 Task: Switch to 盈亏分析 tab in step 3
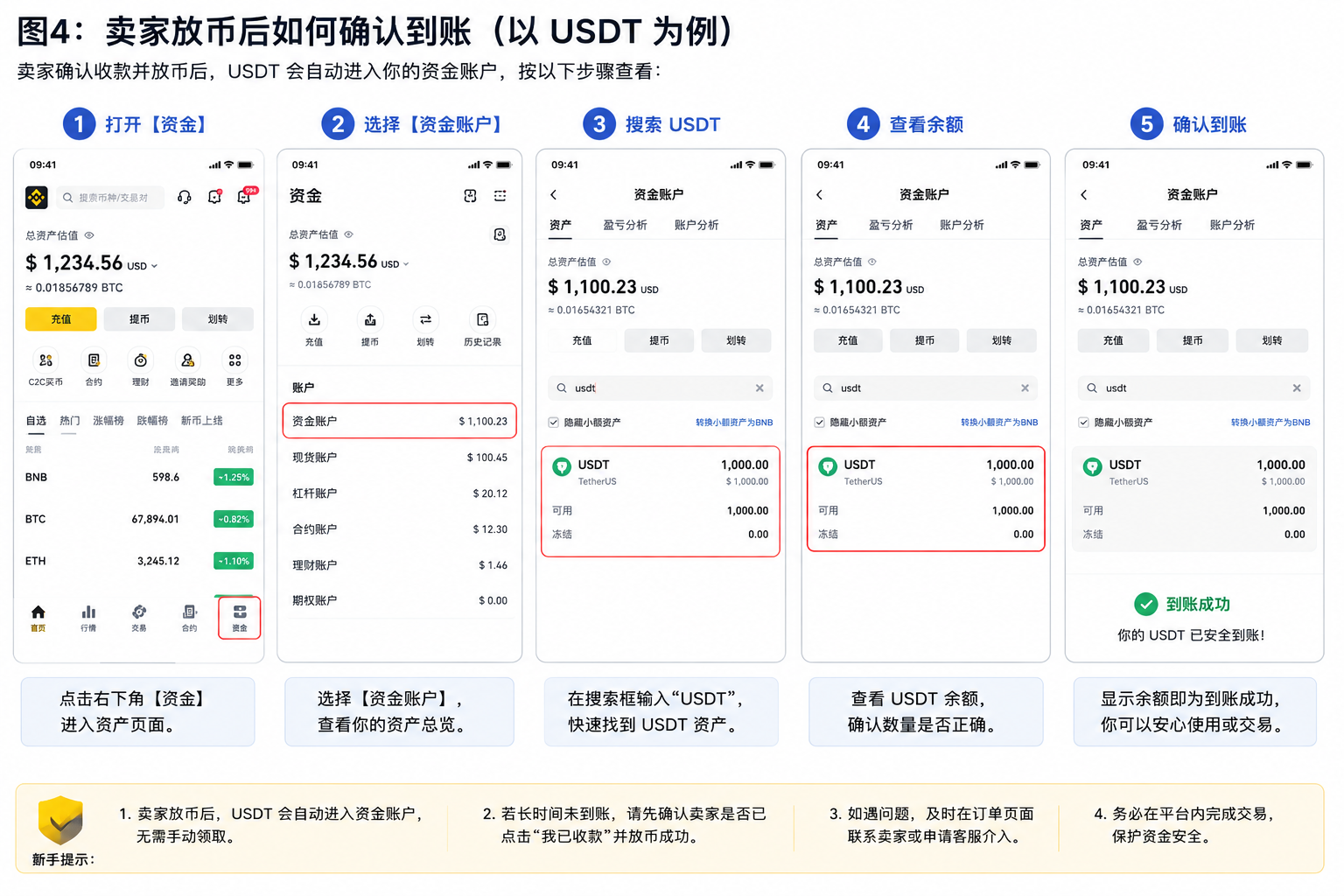(626, 225)
